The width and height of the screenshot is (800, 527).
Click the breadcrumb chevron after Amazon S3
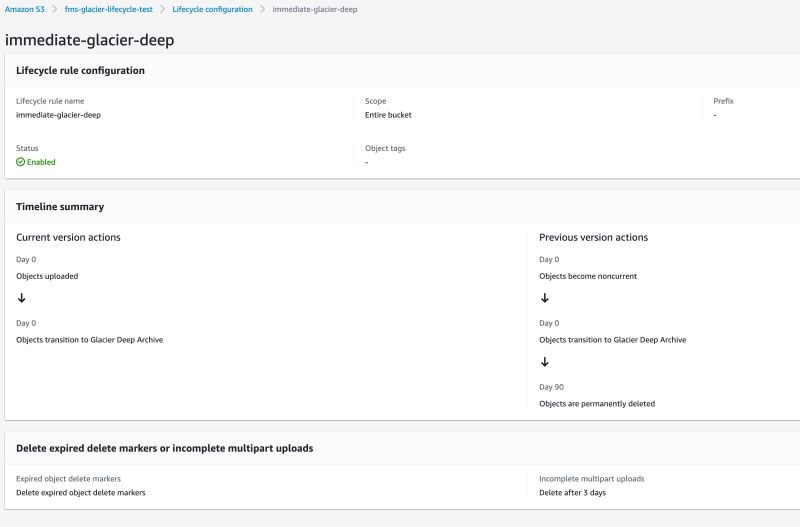pyautogui.click(x=54, y=9)
